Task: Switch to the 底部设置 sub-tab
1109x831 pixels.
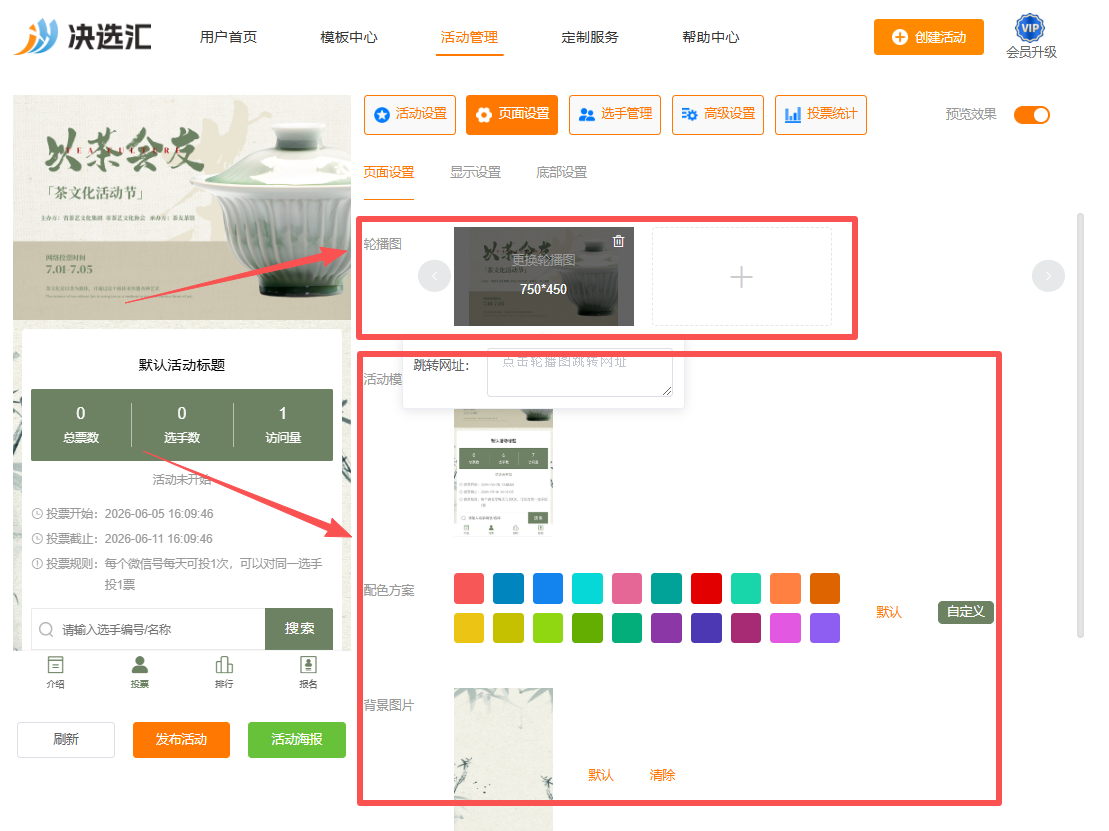Action: [x=562, y=172]
